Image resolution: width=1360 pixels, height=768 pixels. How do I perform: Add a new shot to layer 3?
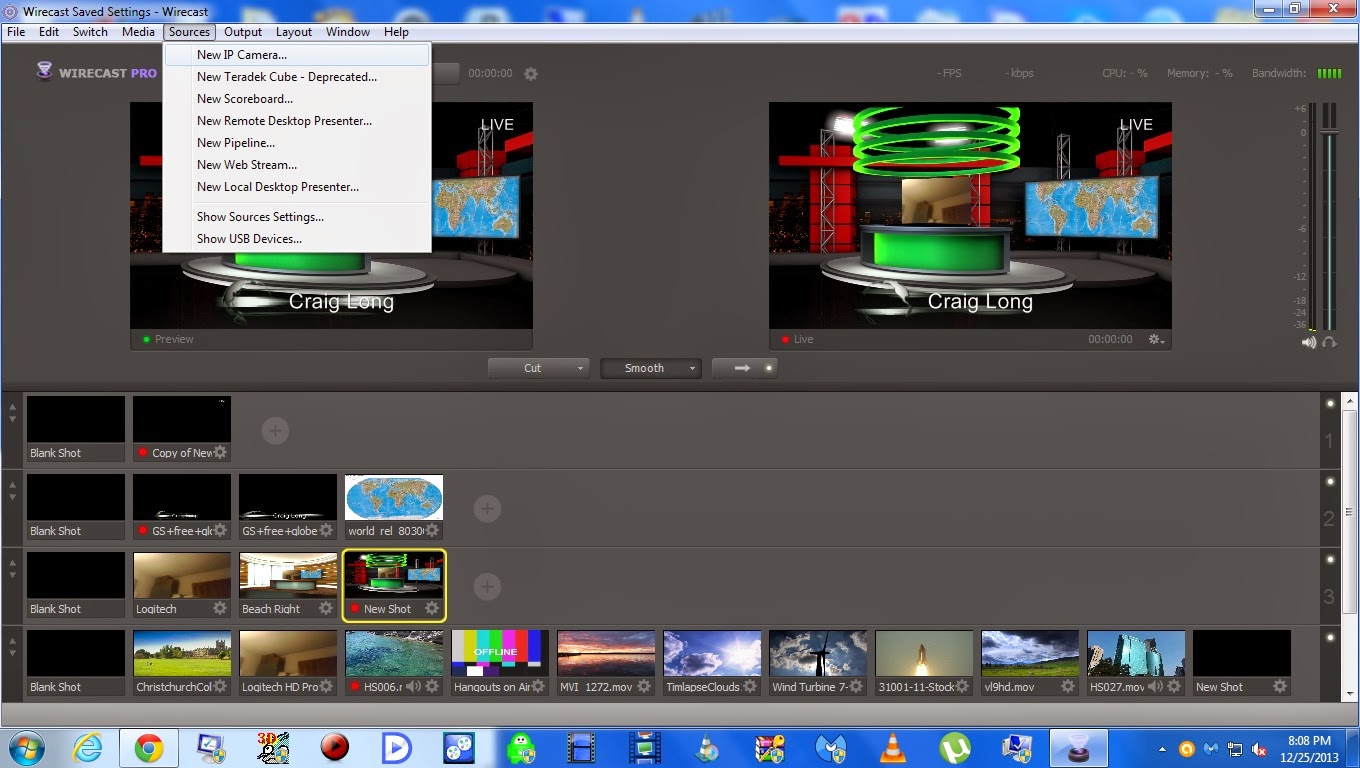tap(487, 587)
